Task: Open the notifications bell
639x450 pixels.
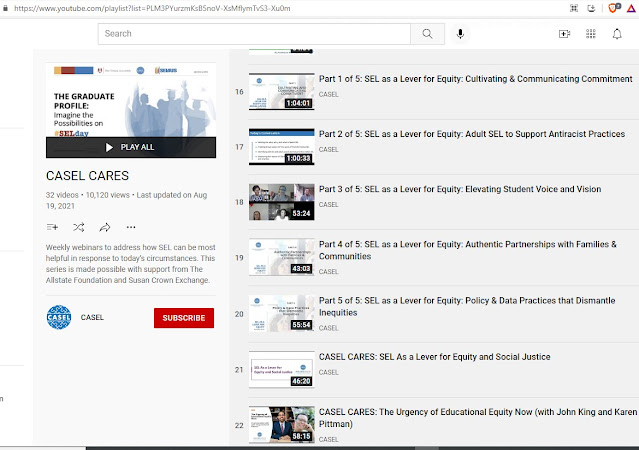Action: pos(617,34)
